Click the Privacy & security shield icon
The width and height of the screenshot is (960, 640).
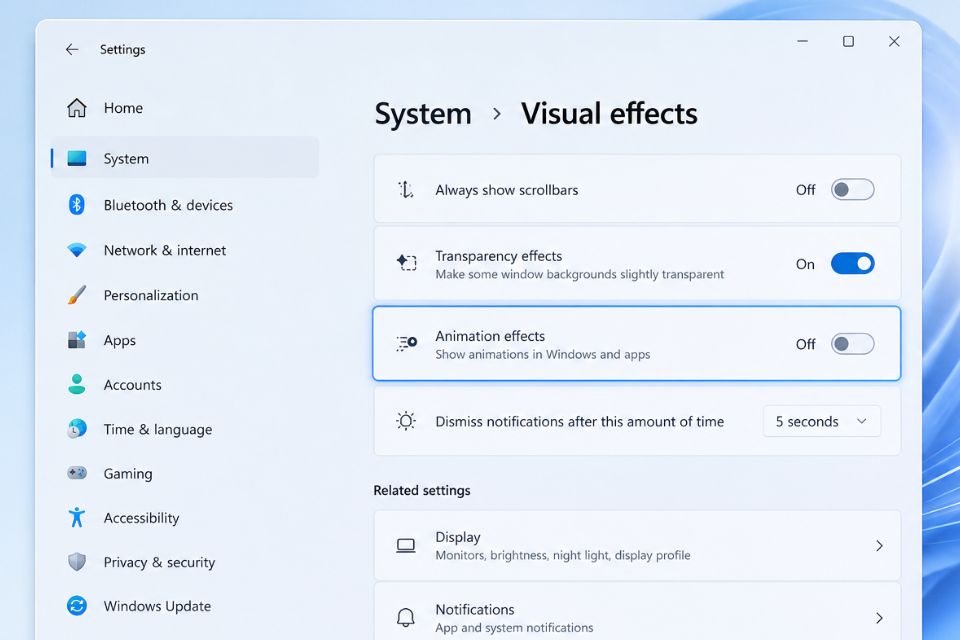tap(77, 562)
